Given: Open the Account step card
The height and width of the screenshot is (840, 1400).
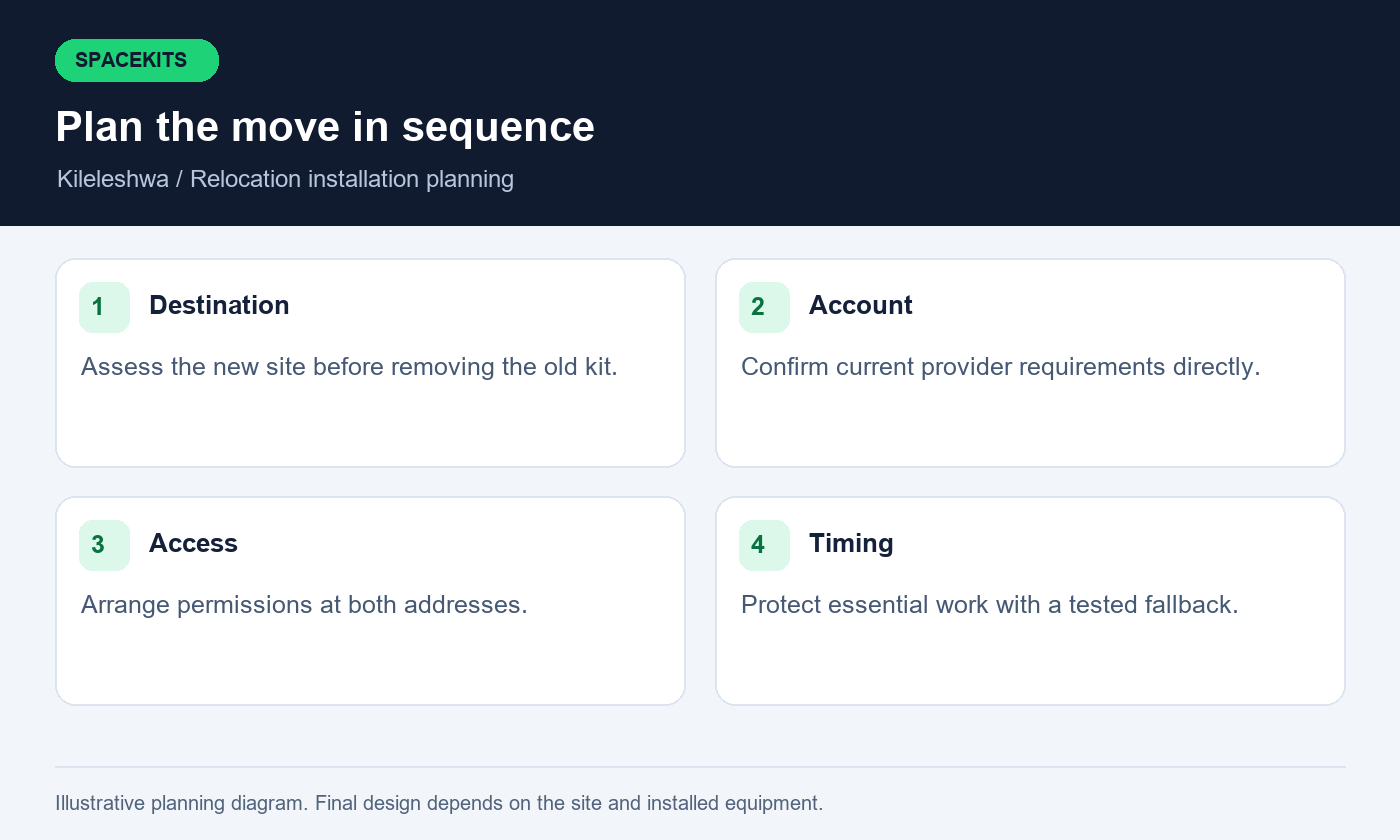Looking at the screenshot, I should [1030, 363].
